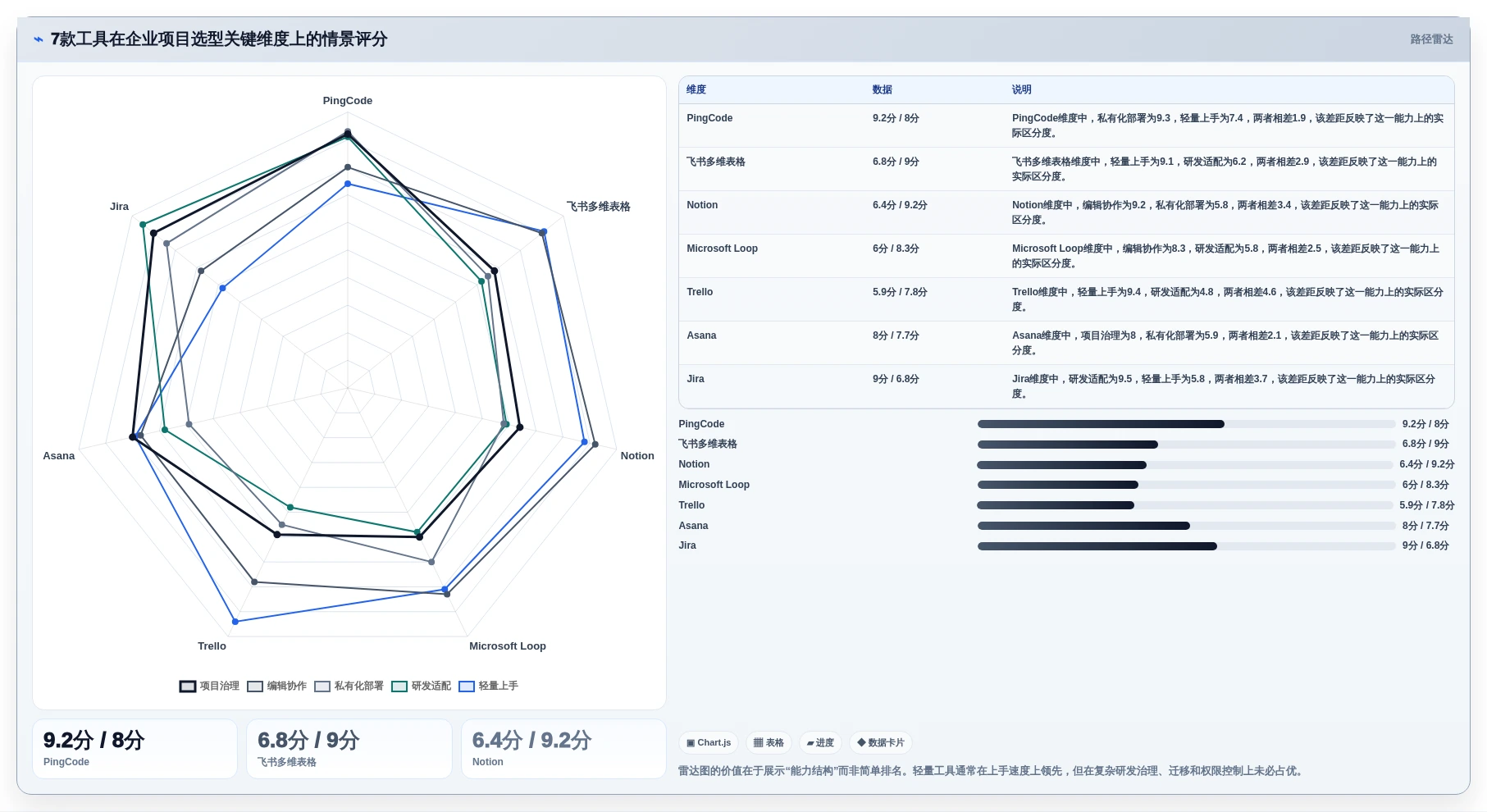This screenshot has width=1487, height=812.
Task: Toggle the 编辑协作 legend swatch
Action: point(255,687)
